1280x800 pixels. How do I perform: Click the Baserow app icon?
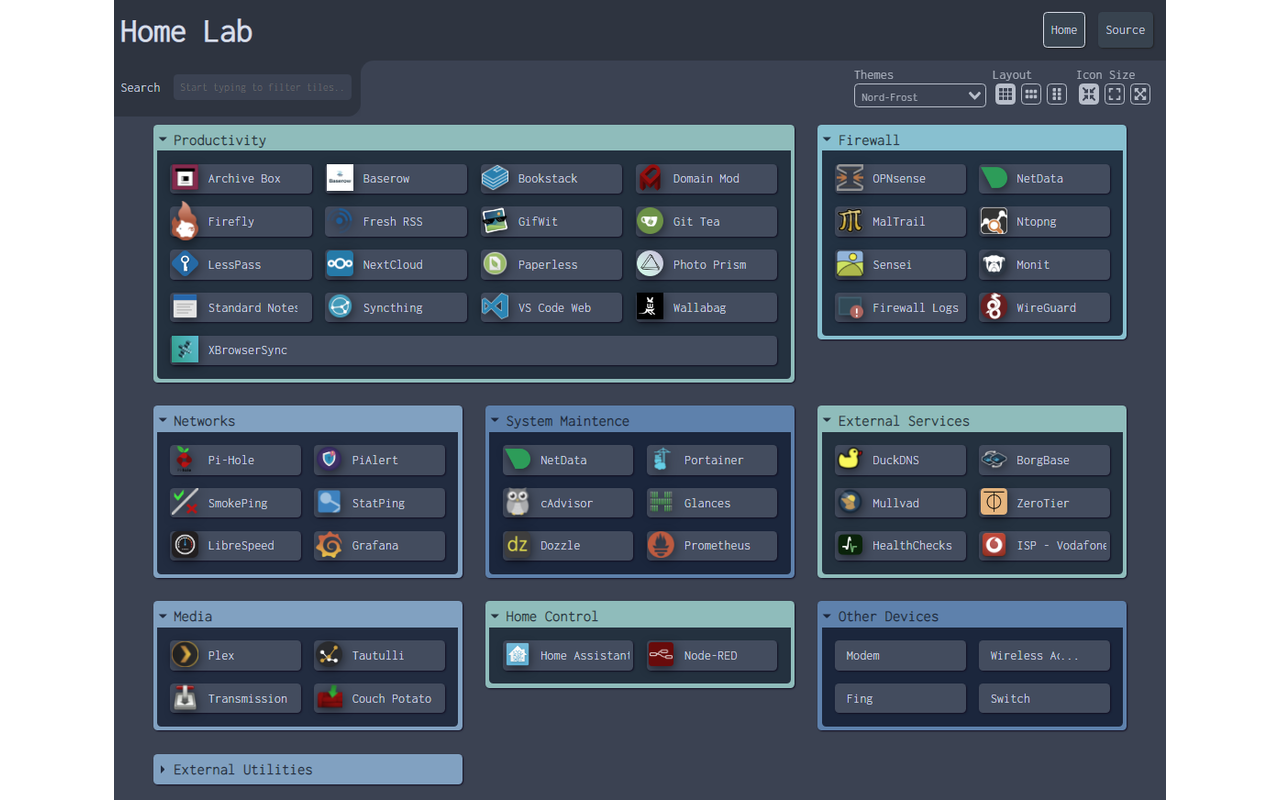point(340,179)
